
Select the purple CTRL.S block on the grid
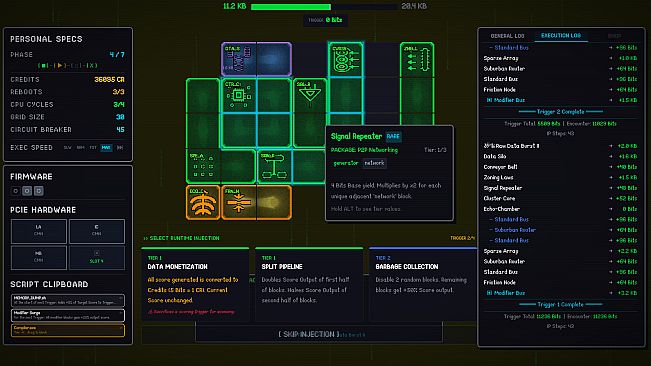point(256,59)
